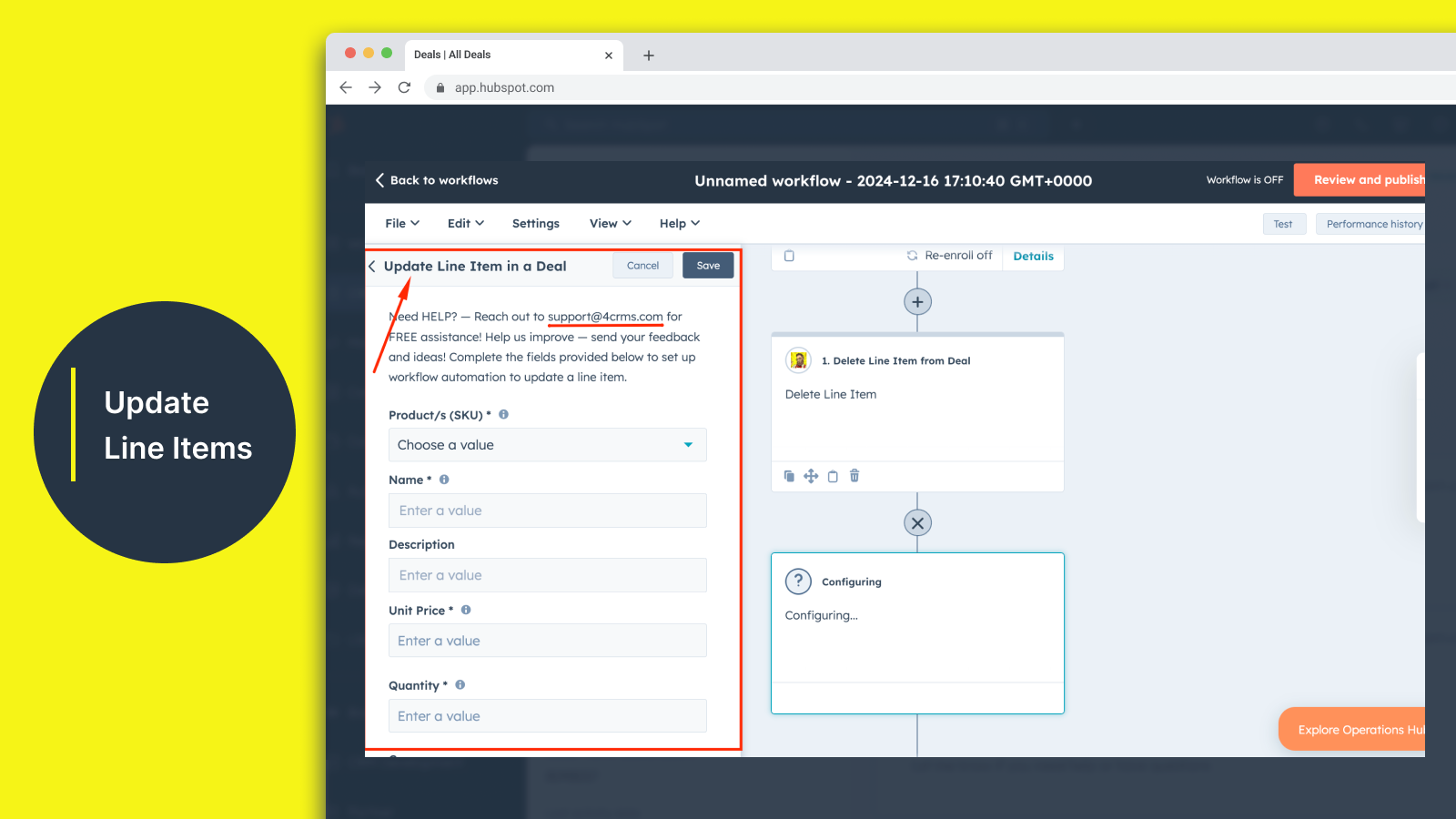1456x819 pixels.
Task: Open the Product/s (SKU) dropdown
Action: [547, 445]
